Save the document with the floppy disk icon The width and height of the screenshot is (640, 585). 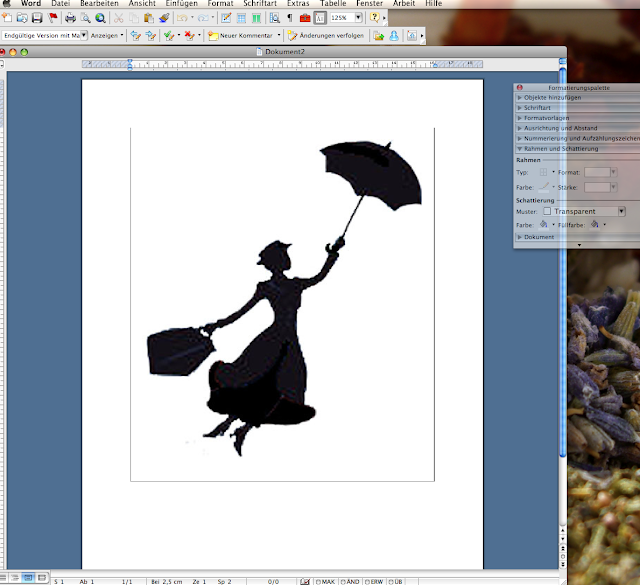click(x=37, y=18)
